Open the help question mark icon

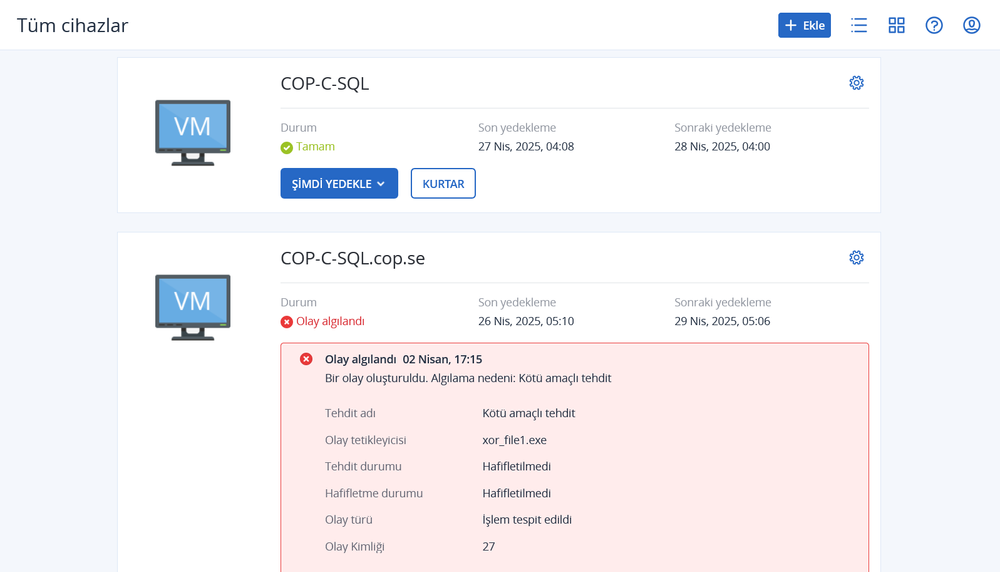[934, 25]
